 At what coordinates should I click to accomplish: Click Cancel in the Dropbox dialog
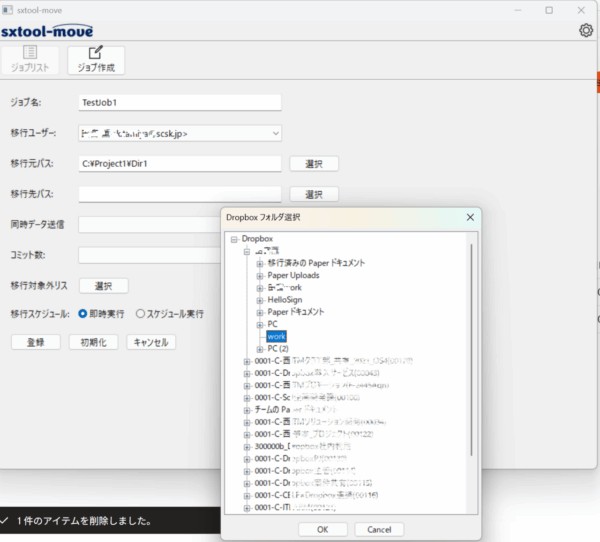[x=379, y=530]
